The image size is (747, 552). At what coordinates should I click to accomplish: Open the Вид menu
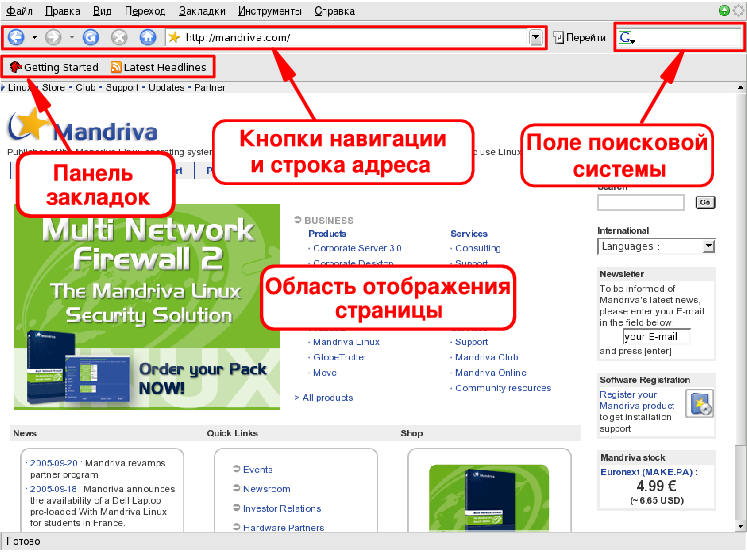click(102, 11)
